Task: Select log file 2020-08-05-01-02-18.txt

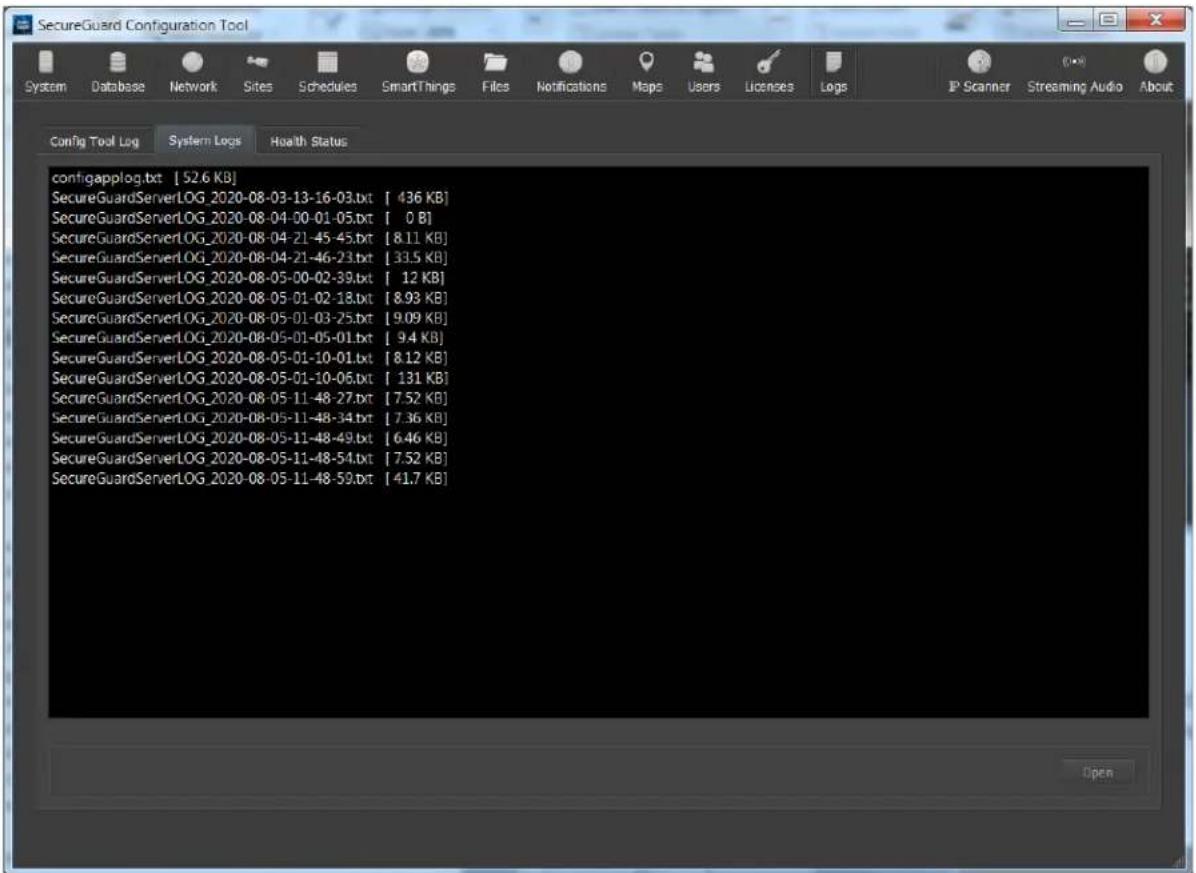Action: pyautogui.click(x=249, y=298)
